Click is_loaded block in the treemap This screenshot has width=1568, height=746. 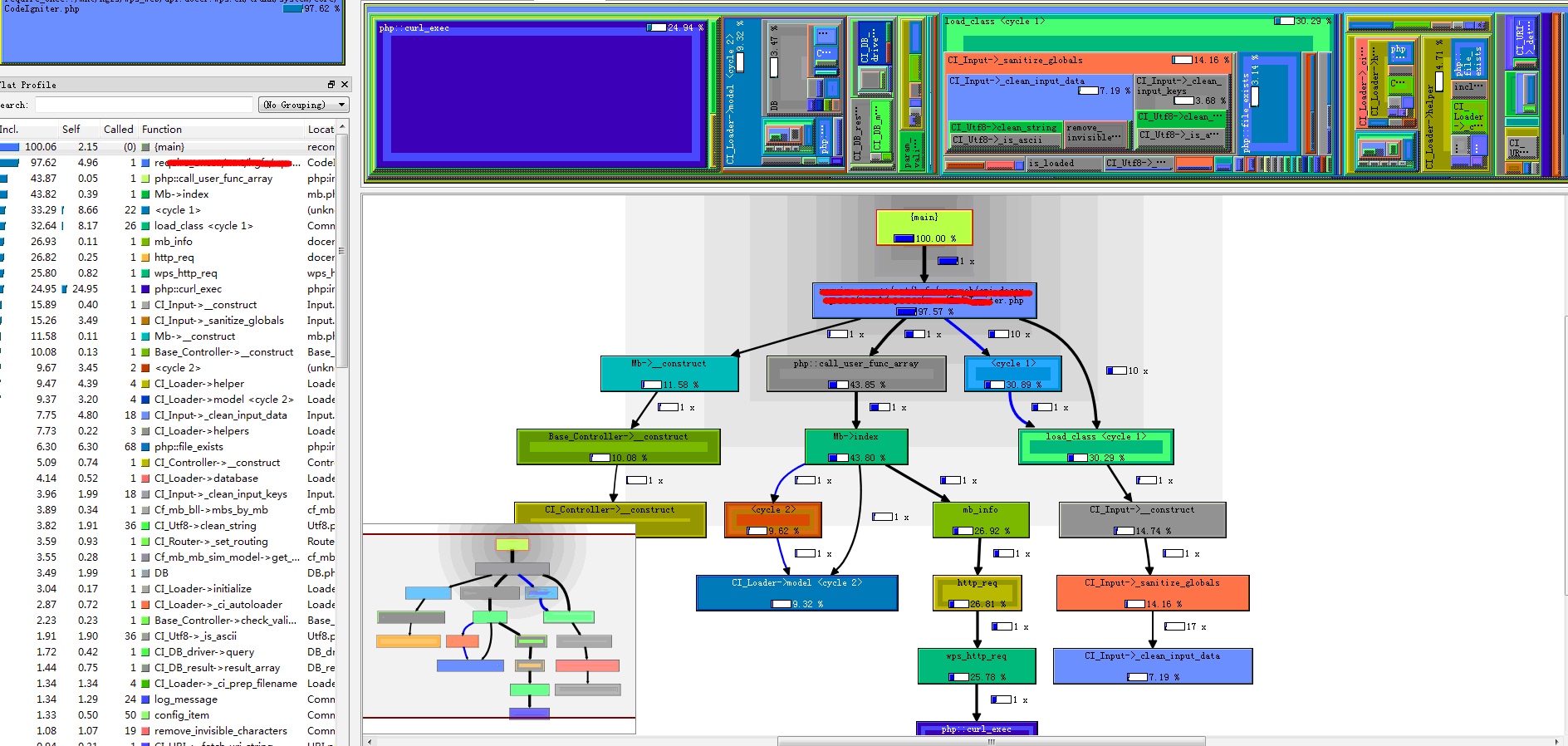click(1063, 164)
